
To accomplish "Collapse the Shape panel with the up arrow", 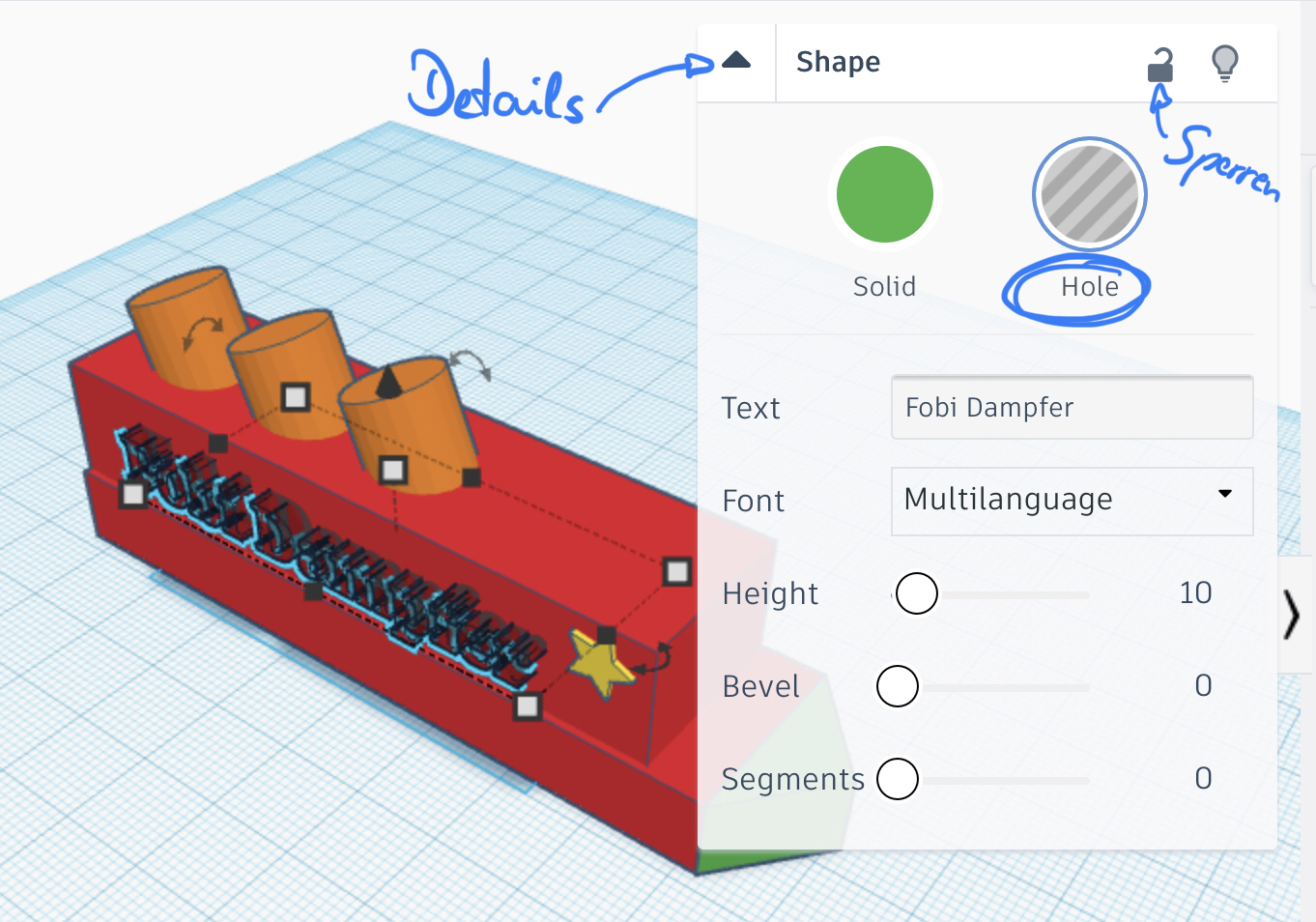I will [x=736, y=61].
